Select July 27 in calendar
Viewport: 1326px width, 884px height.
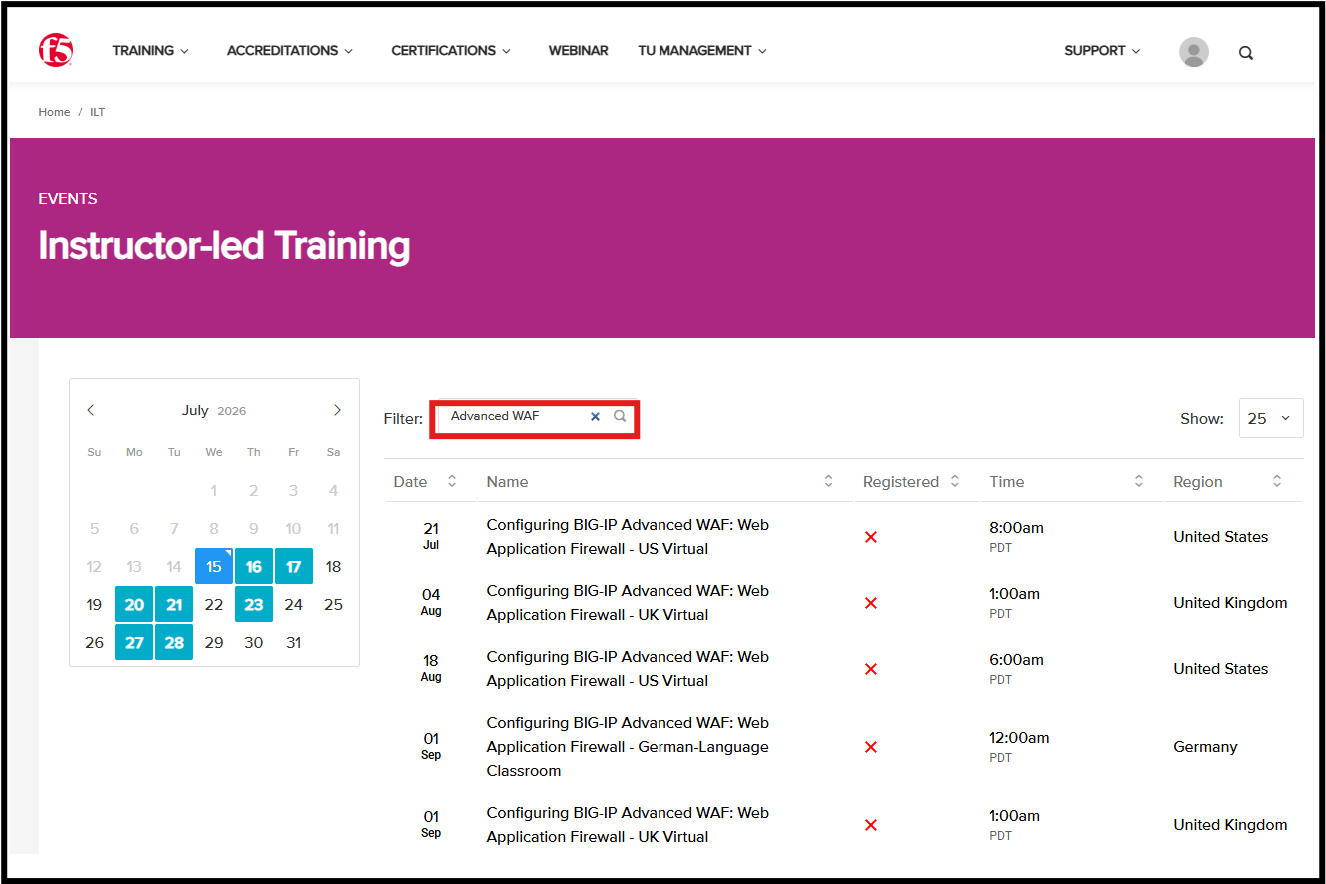click(134, 642)
